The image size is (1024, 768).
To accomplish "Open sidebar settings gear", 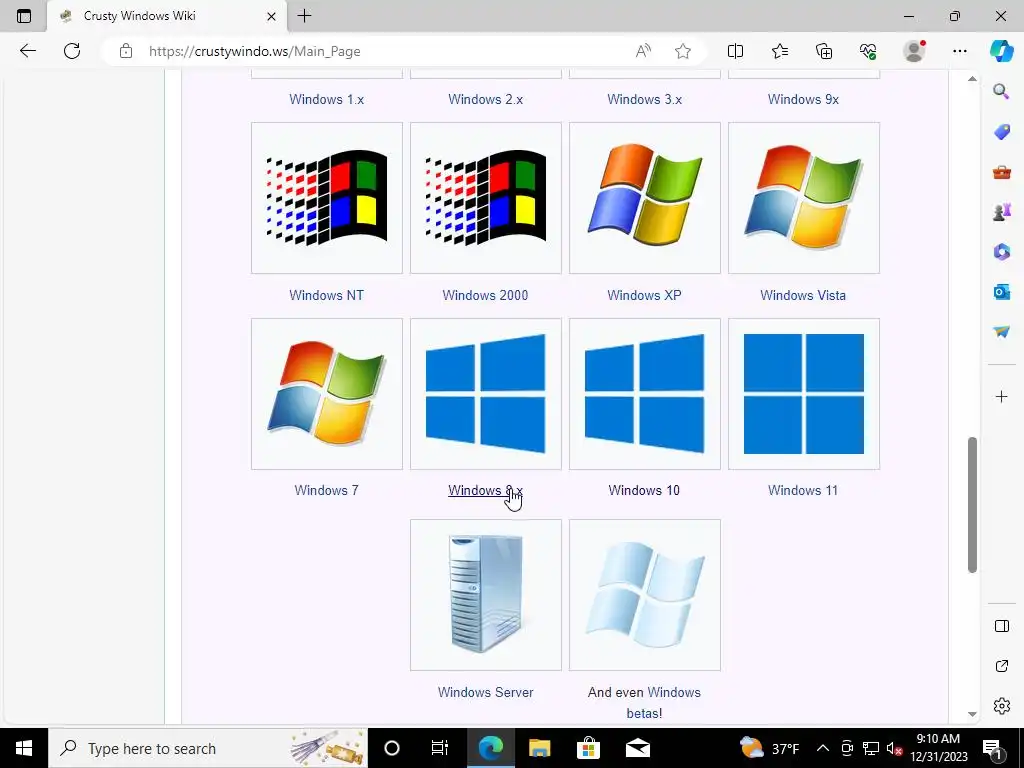I will (1001, 706).
